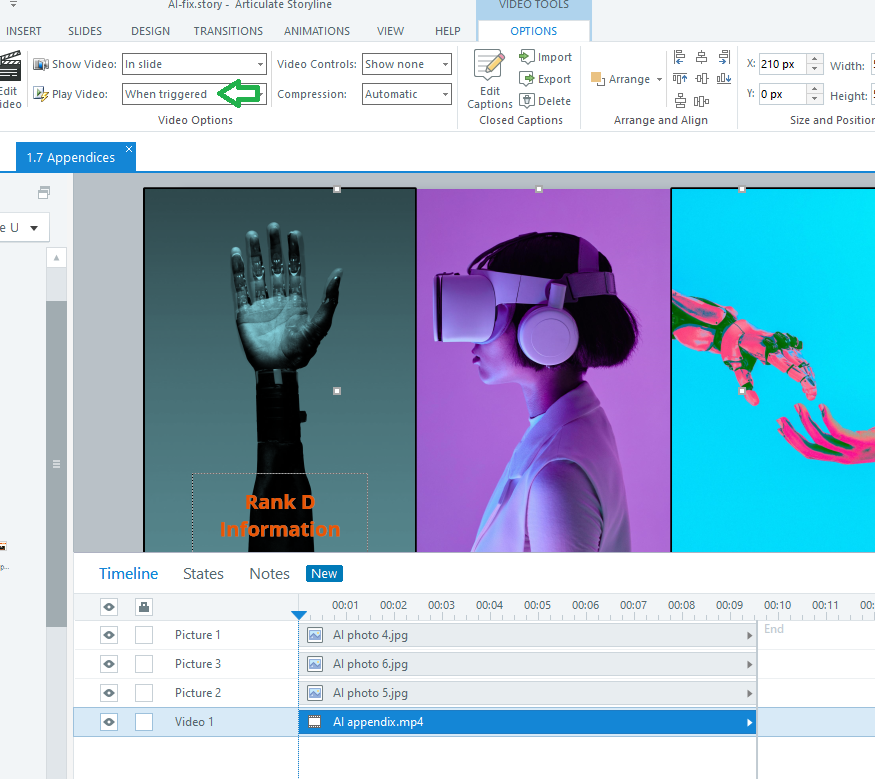Click the X position input field
This screenshot has width=875, height=779.
tap(782, 64)
